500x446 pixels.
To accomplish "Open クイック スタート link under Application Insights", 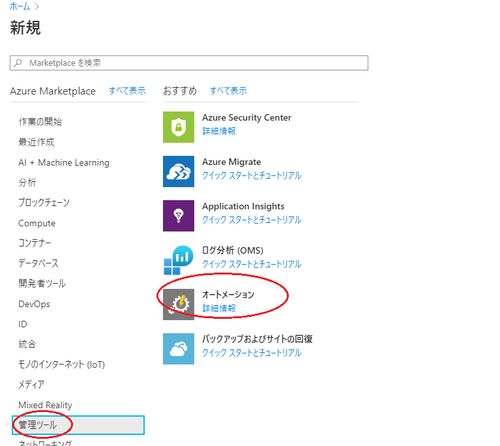I will (x=252, y=220).
